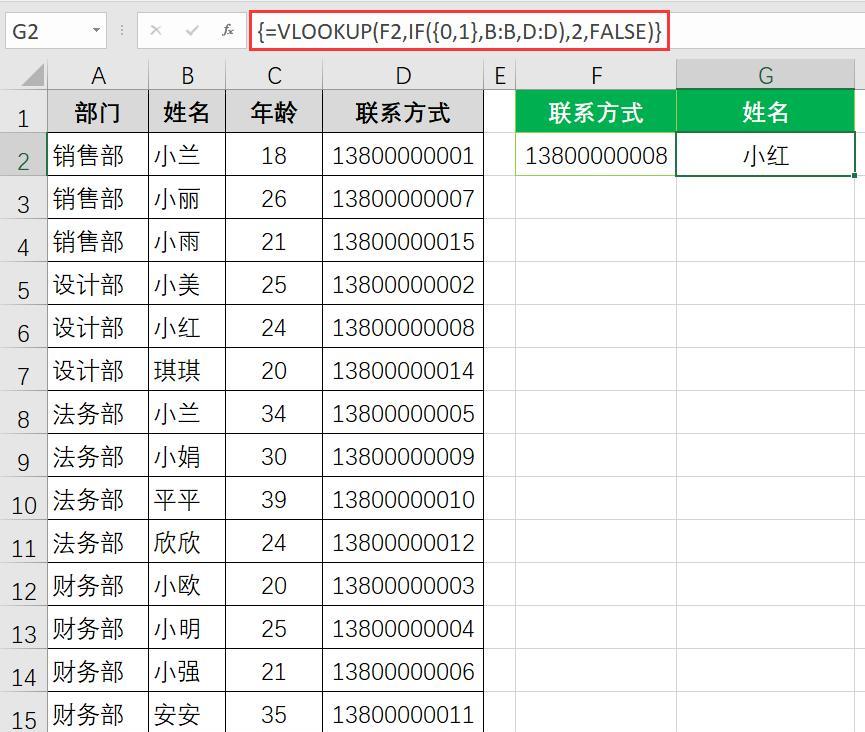Select cell 小兰 in row 2

click(187, 155)
